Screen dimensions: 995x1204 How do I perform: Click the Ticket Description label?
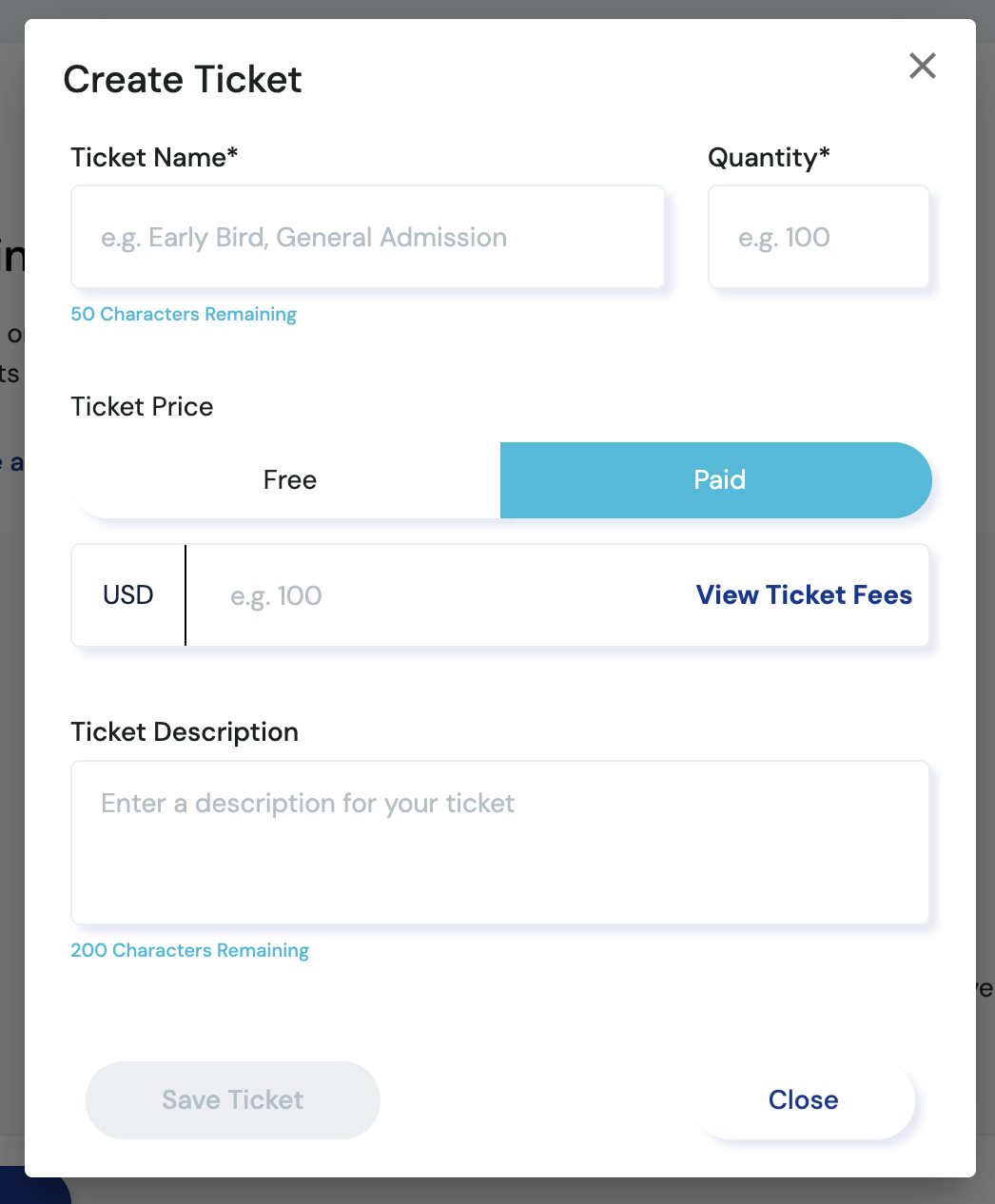tap(185, 732)
